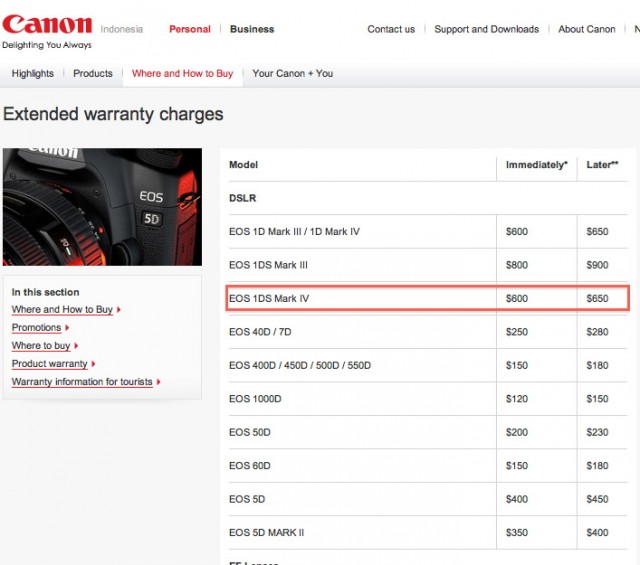640x565 pixels.
Task: Open sidebar Where and How to Buy link
Action: [x=62, y=310]
